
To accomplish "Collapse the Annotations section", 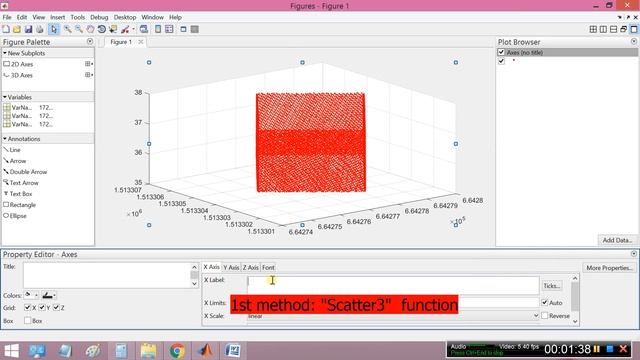I will 5,139.
